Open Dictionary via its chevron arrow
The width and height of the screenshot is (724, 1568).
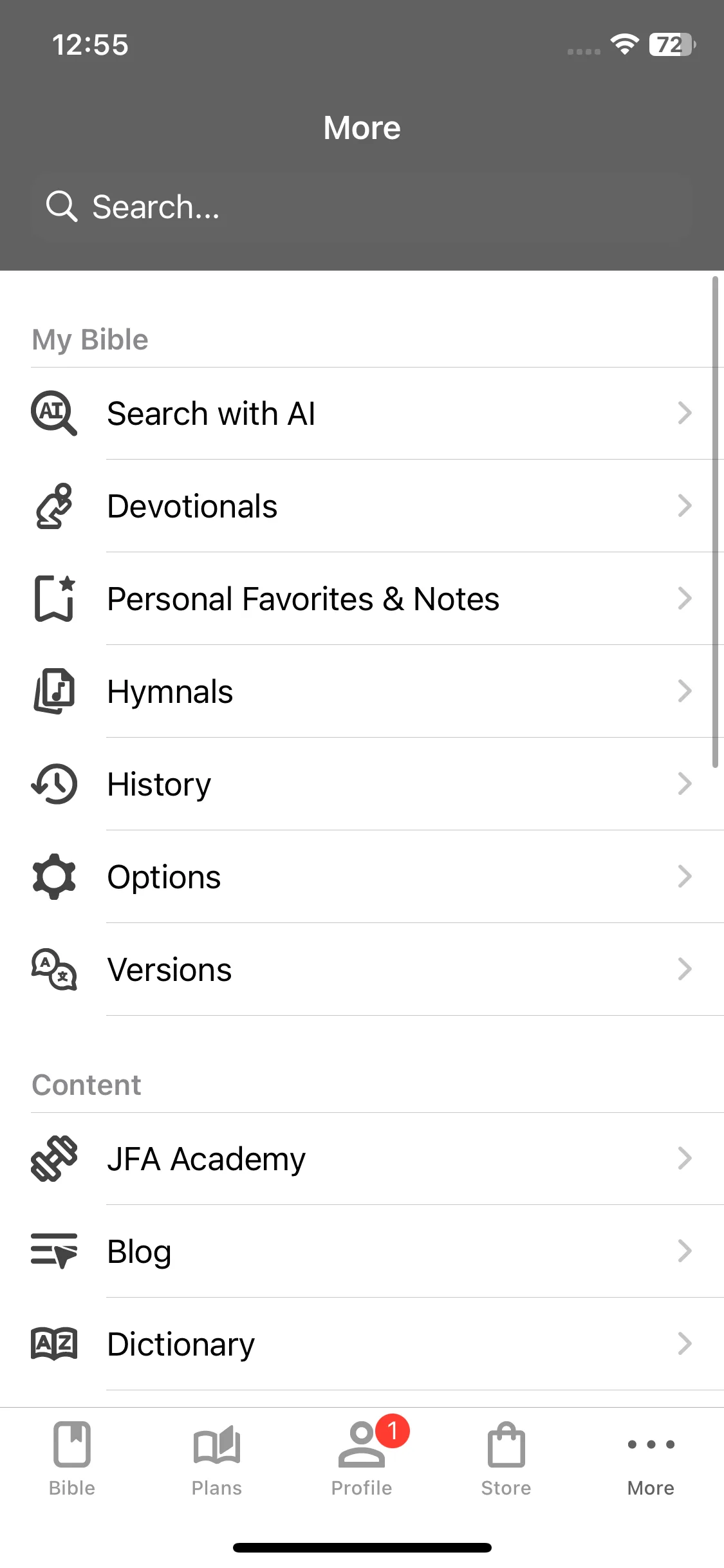pyautogui.click(x=685, y=1344)
